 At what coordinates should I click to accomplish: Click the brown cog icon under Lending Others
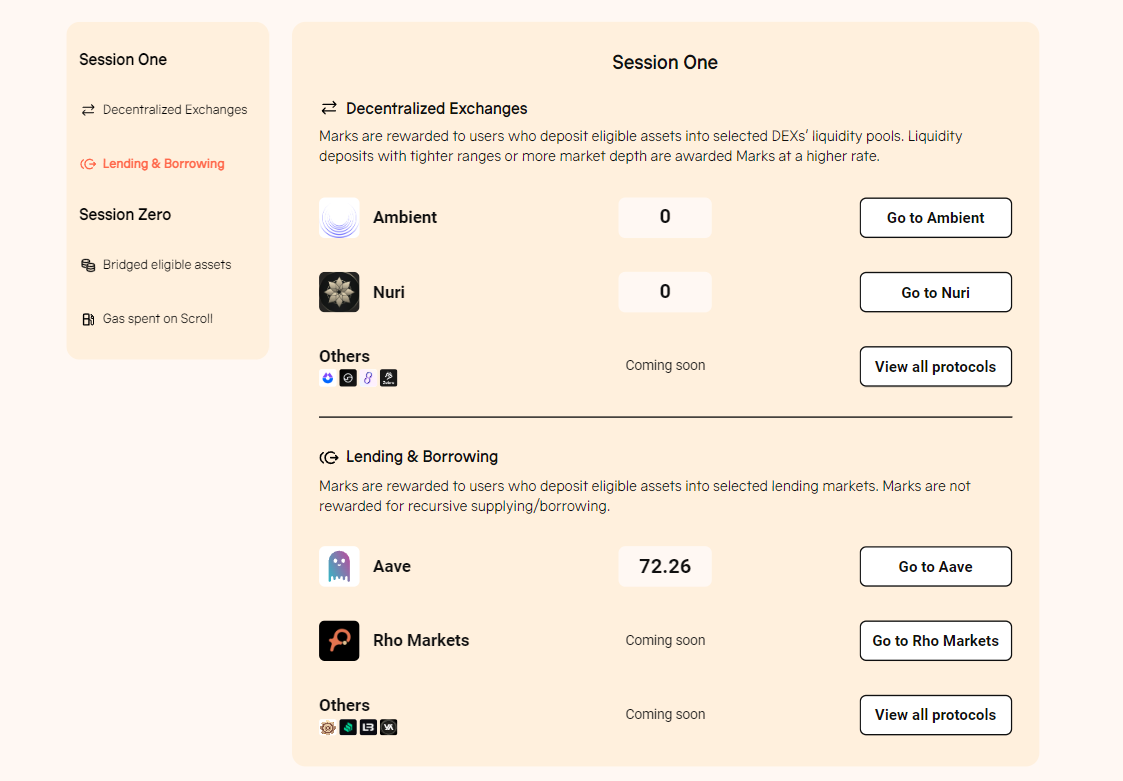327,727
